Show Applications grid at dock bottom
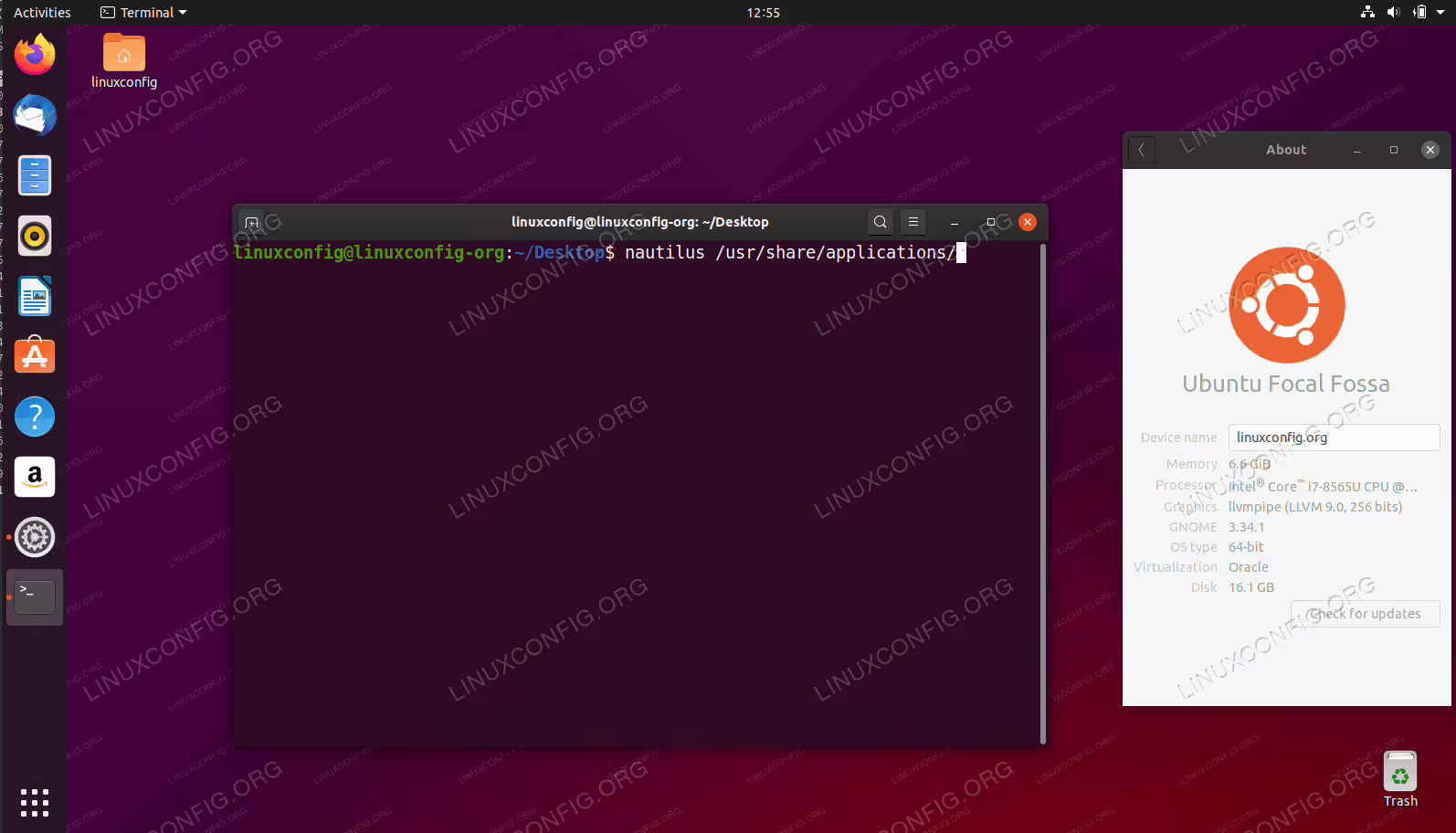The image size is (1456, 833). click(35, 802)
